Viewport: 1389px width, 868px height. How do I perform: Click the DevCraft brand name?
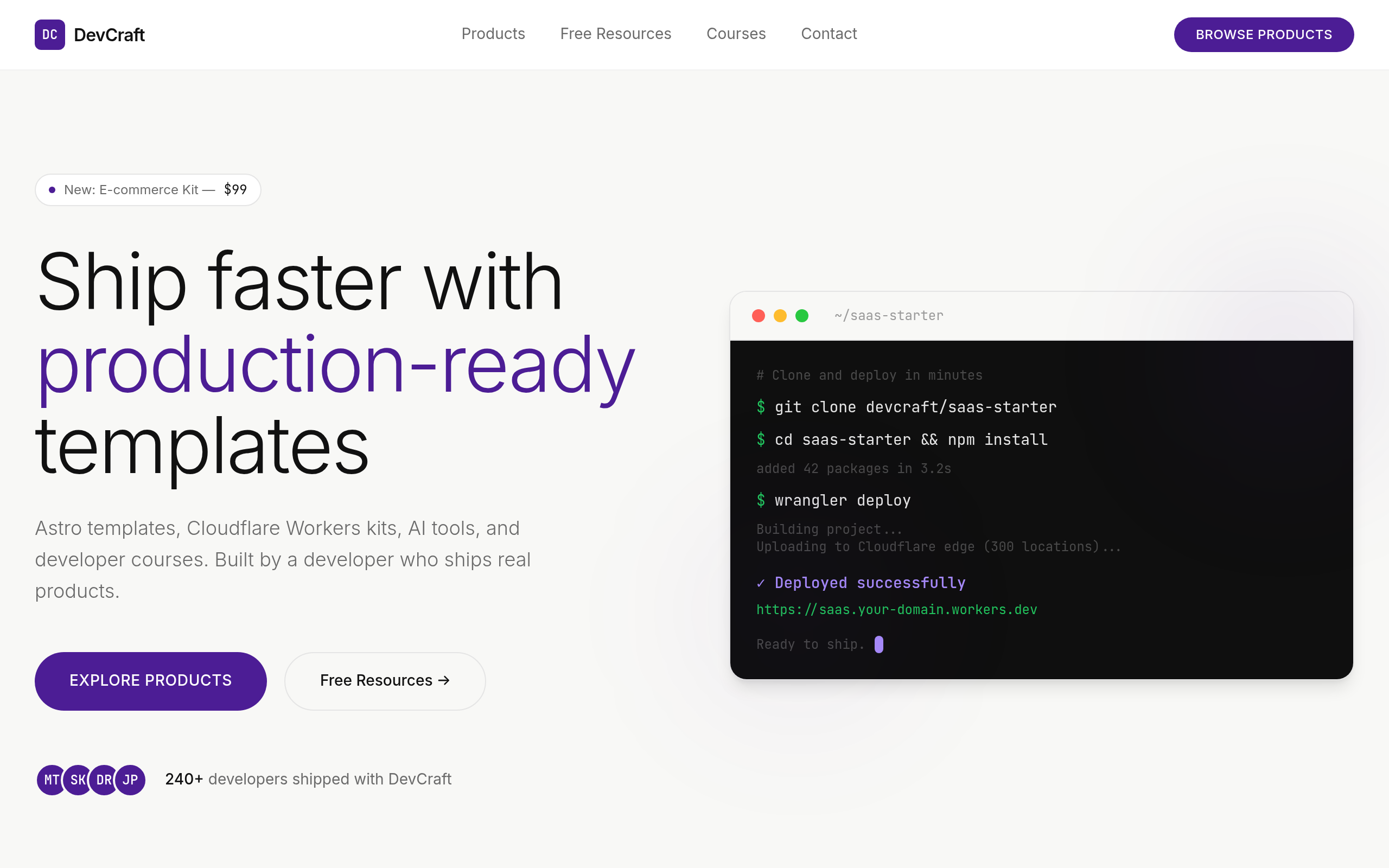point(109,35)
